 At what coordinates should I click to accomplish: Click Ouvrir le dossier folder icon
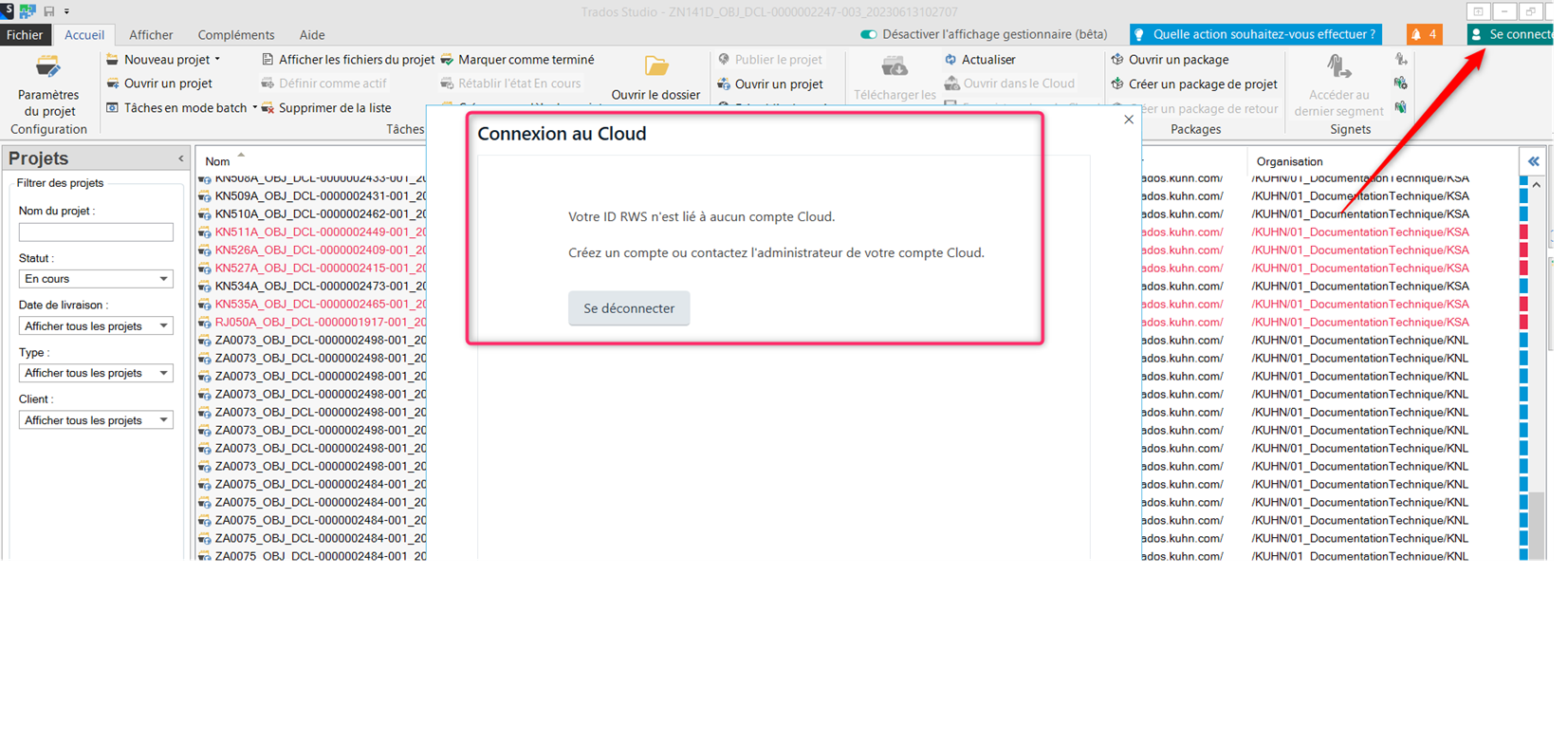click(656, 66)
